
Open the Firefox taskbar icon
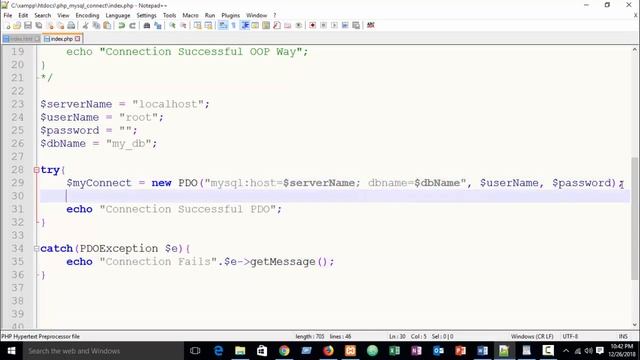328,351
